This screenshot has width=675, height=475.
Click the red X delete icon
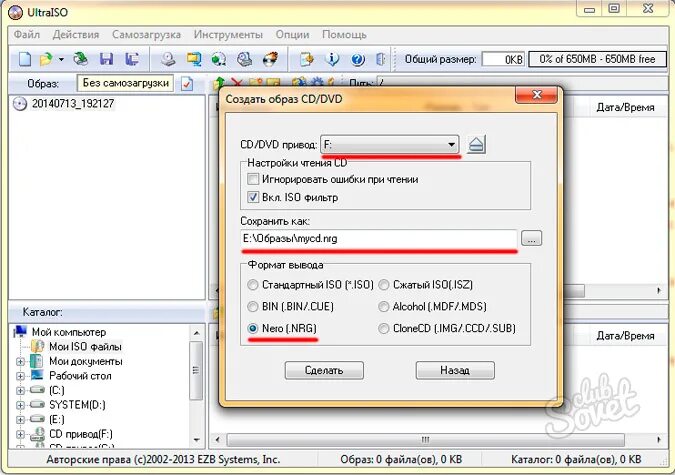pyautogui.click(x=236, y=83)
